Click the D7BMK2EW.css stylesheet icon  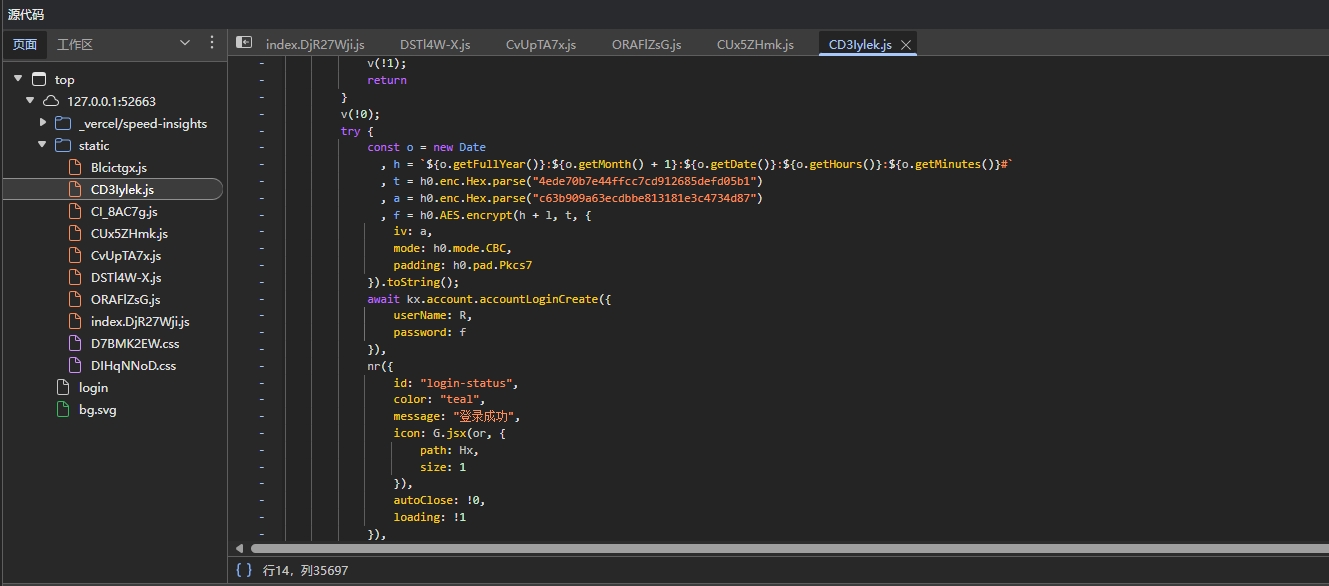tap(74, 344)
